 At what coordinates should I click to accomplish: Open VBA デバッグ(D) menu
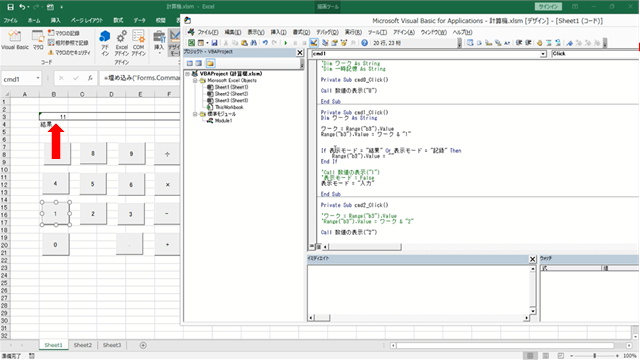point(327,32)
